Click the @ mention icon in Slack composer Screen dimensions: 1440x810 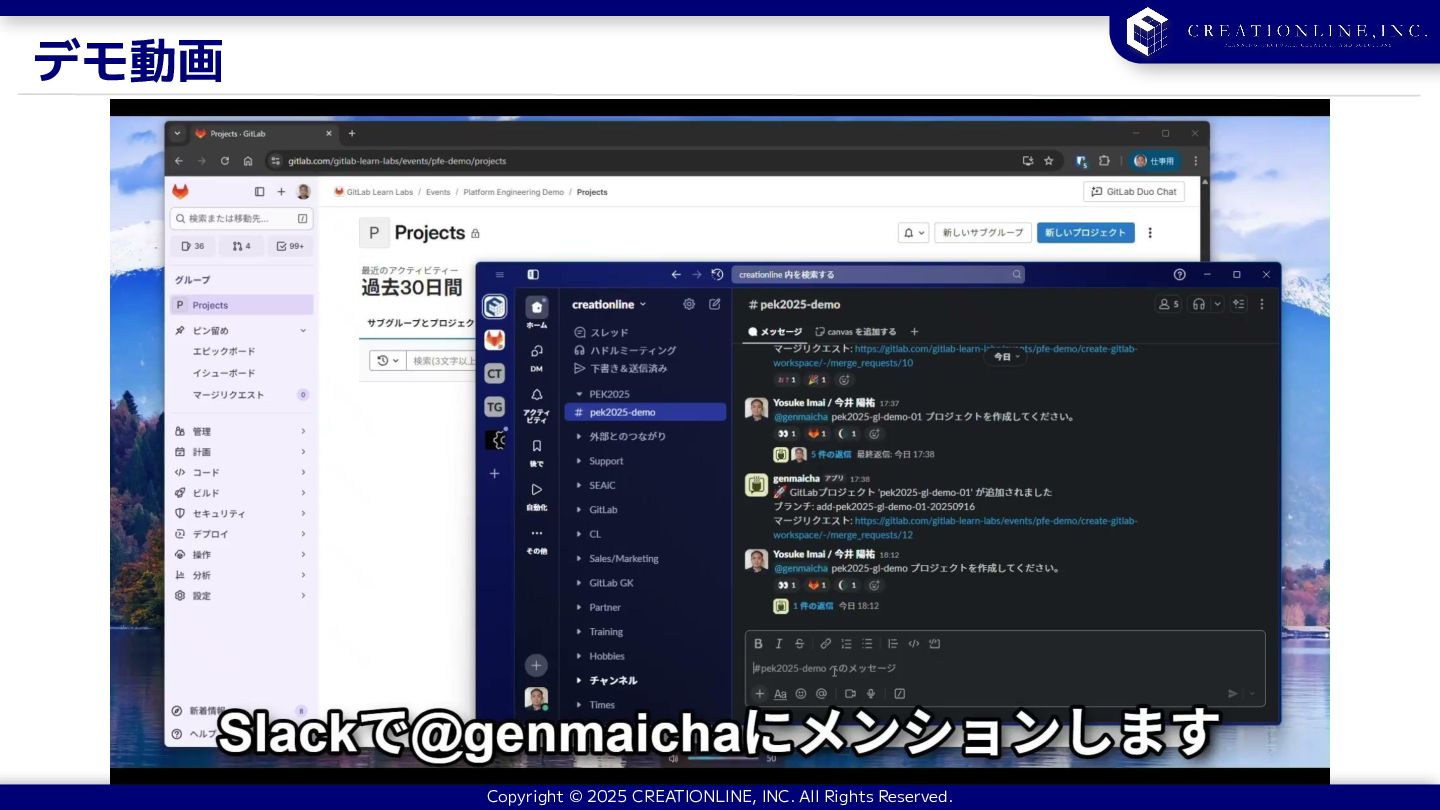[x=822, y=693]
